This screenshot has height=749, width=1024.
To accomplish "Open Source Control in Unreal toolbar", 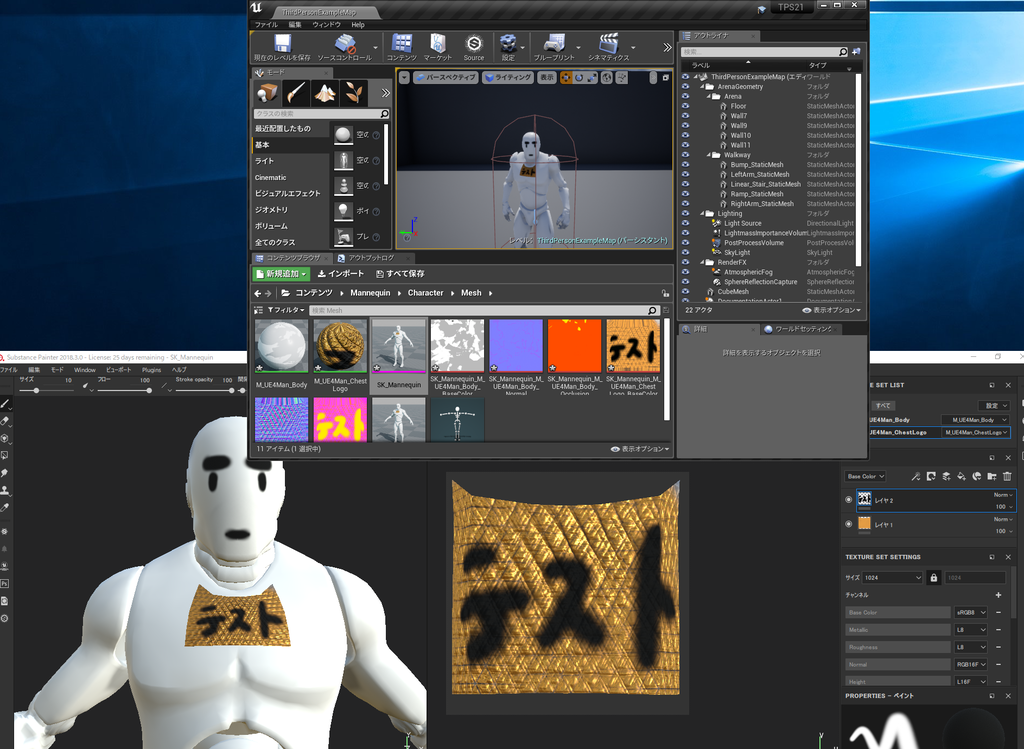I will [344, 48].
